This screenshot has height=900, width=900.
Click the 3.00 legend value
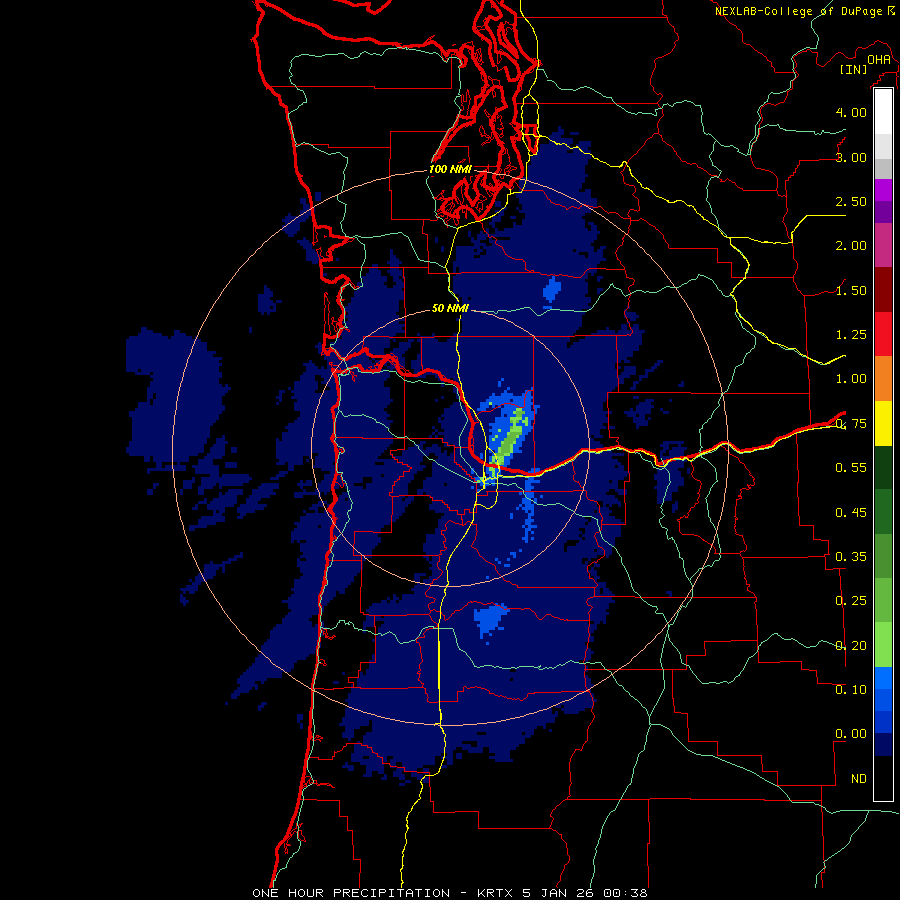[x=851, y=157]
